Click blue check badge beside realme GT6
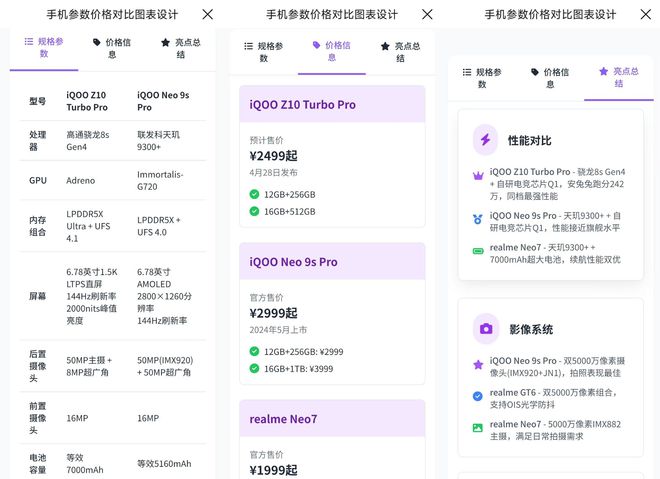The width and height of the screenshot is (660, 479). 478,396
